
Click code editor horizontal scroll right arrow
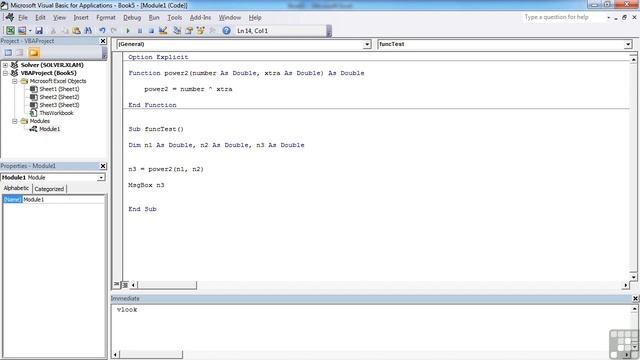click(x=625, y=285)
